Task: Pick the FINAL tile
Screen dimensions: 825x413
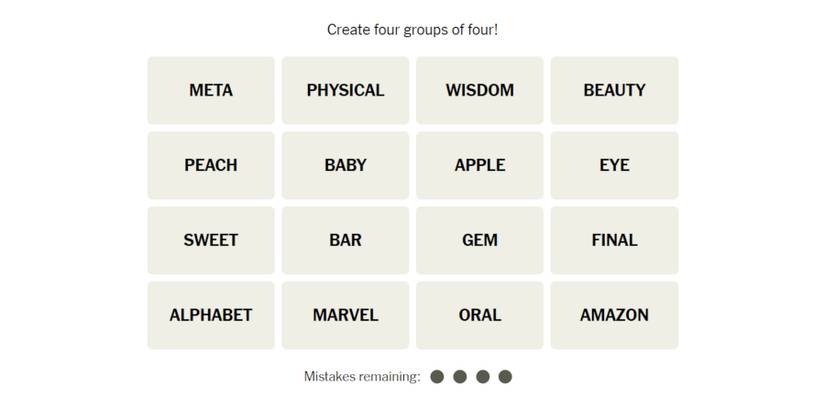Action: click(614, 240)
